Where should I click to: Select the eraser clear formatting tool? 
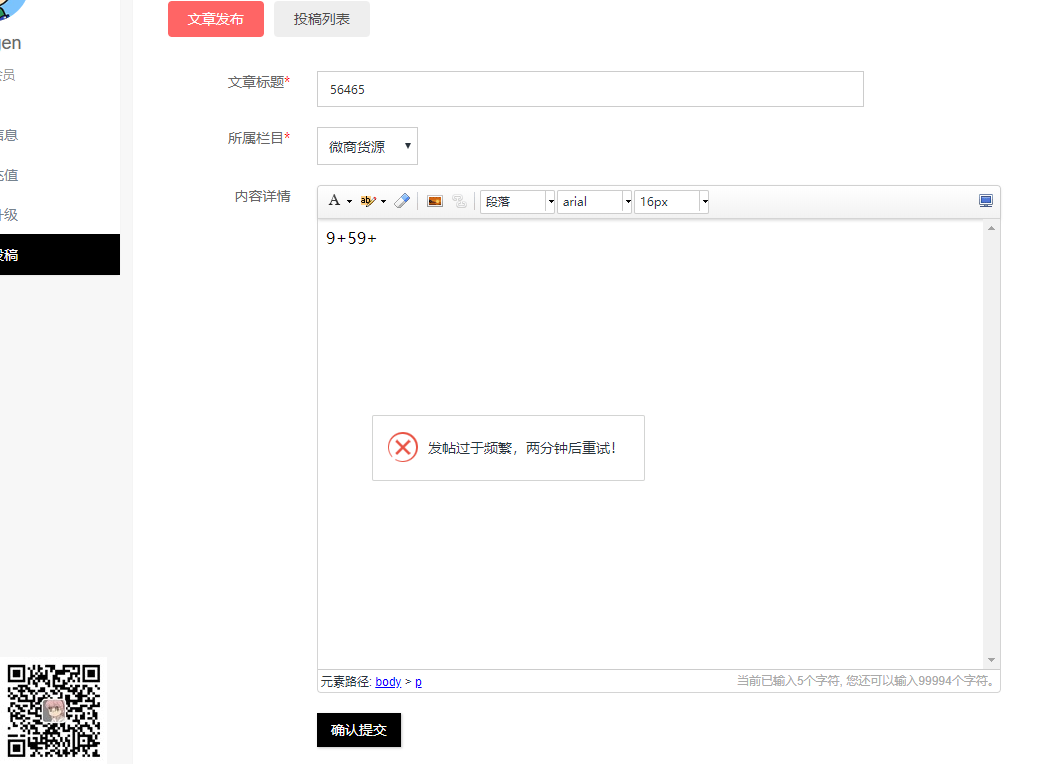[402, 201]
